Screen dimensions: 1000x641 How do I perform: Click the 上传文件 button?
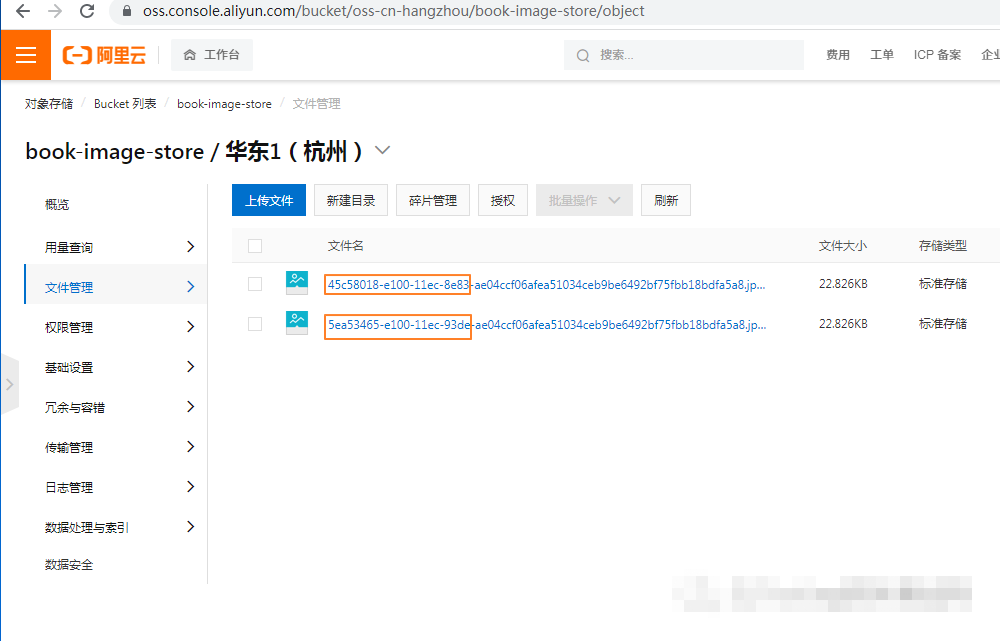[268, 200]
